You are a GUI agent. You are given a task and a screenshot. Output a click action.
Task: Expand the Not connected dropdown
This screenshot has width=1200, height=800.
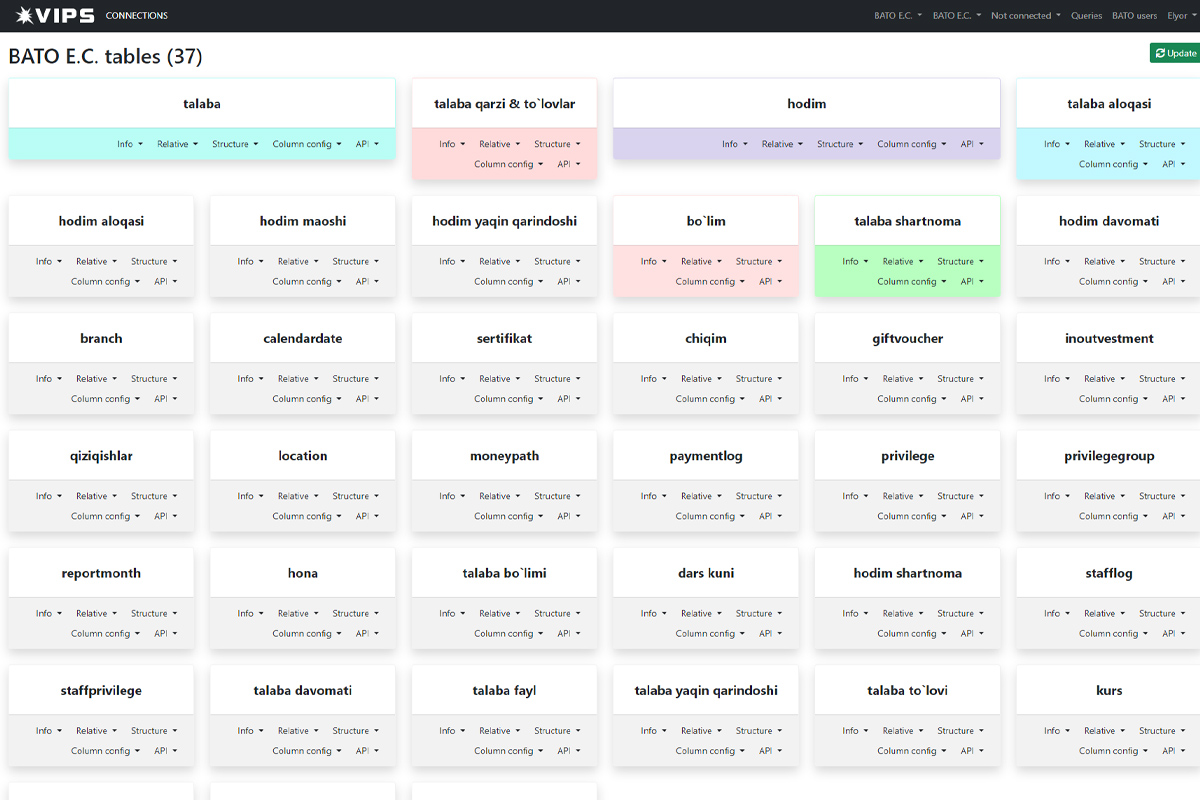pyautogui.click(x=1025, y=16)
